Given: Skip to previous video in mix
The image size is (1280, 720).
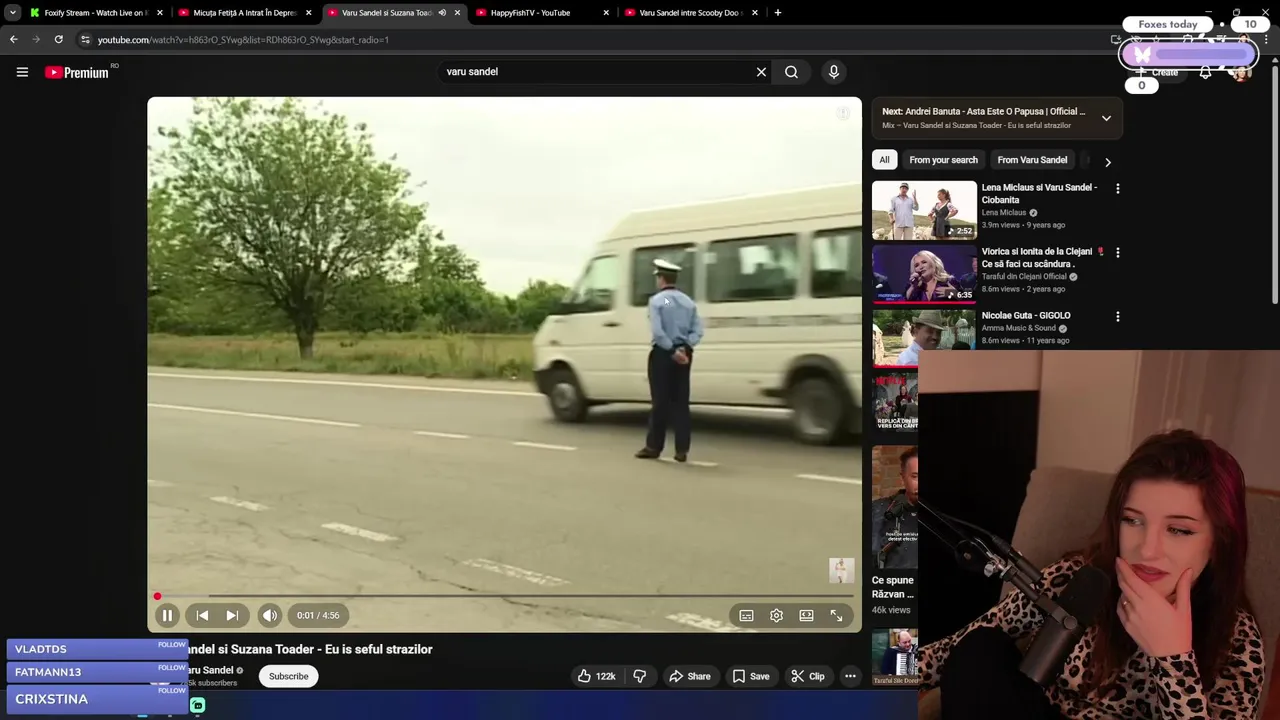Looking at the screenshot, I should pyautogui.click(x=202, y=616).
